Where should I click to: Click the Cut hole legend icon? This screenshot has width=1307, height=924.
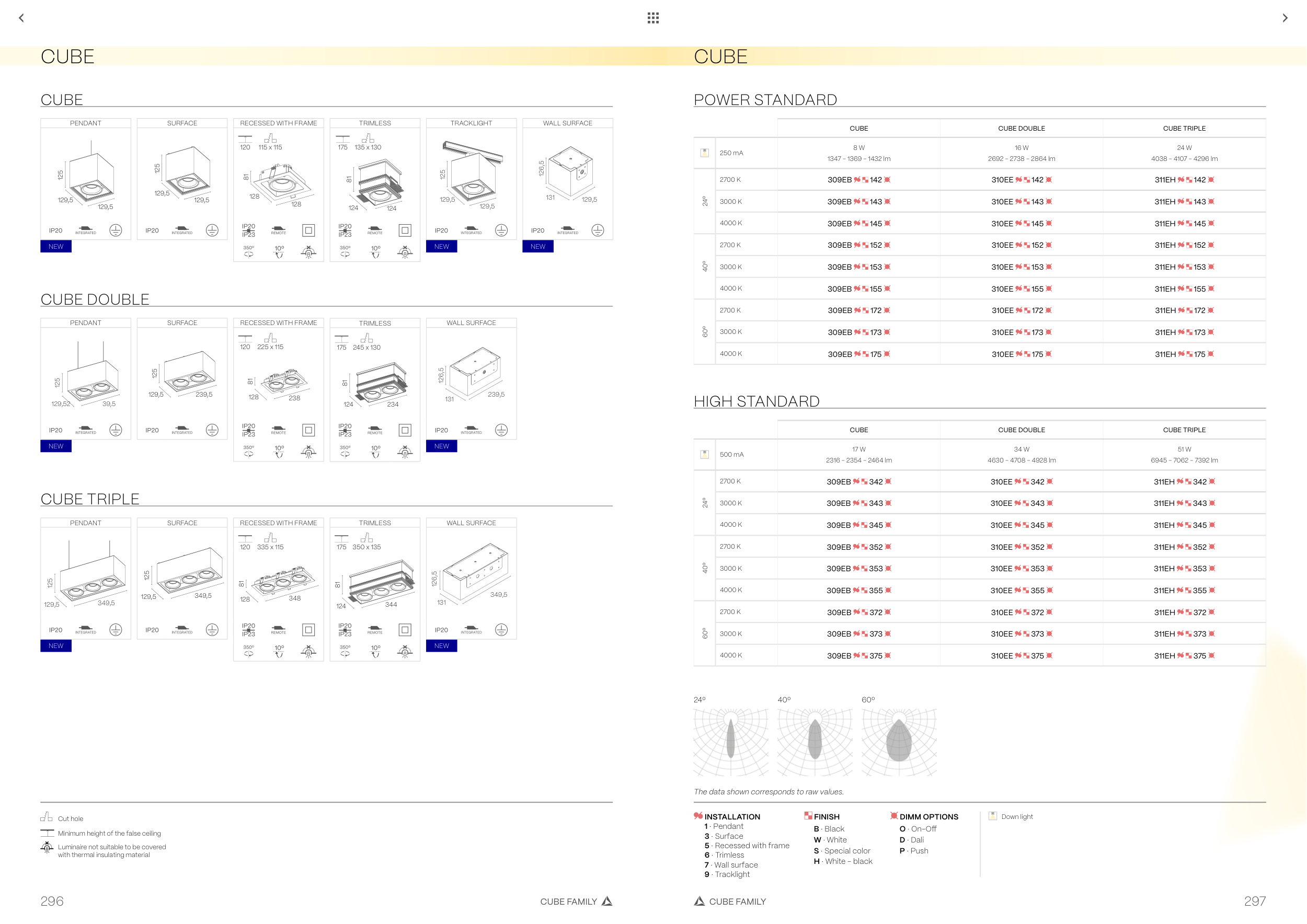(47, 817)
